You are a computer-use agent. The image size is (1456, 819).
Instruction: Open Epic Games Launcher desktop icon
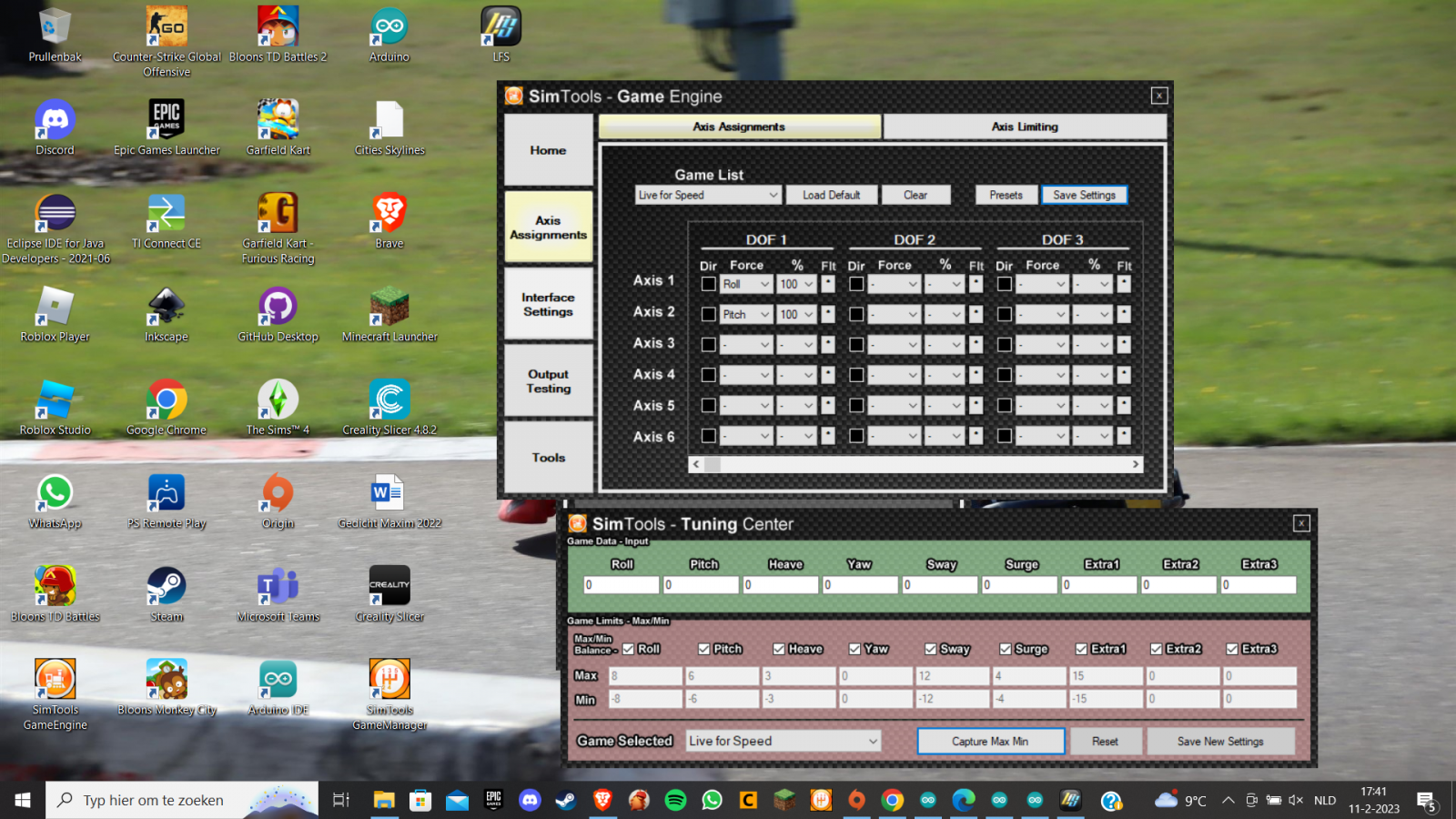(167, 127)
